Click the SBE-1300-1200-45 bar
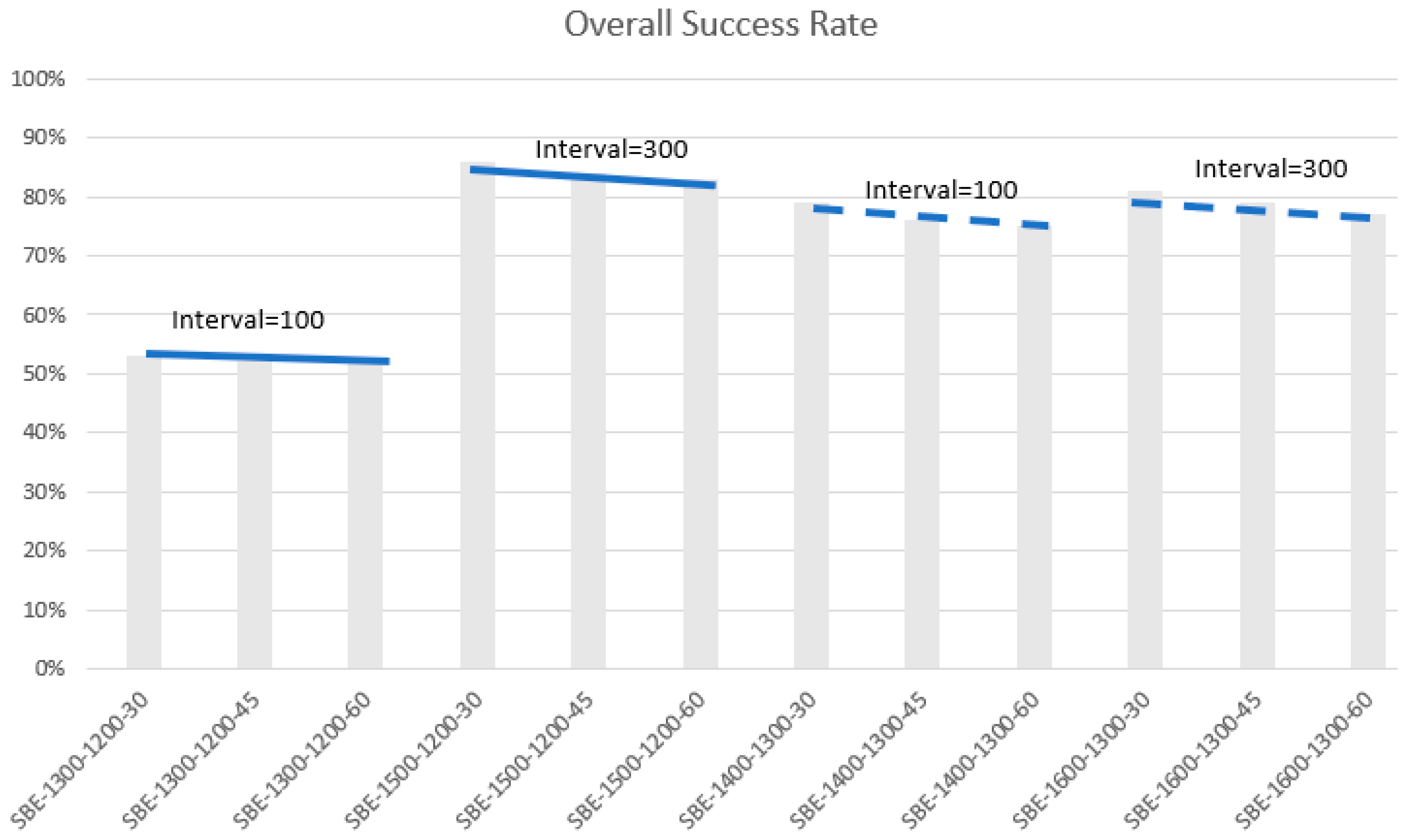The width and height of the screenshot is (1409, 840). click(x=254, y=515)
